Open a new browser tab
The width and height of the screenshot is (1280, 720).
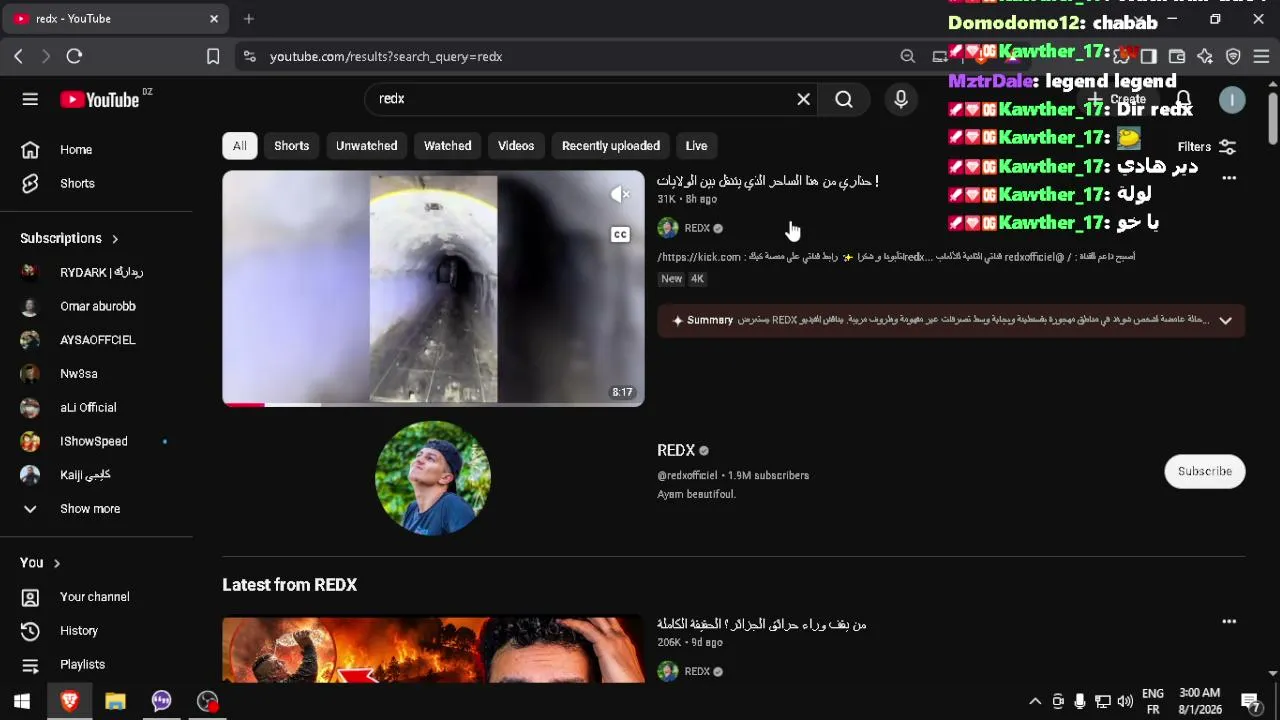[x=249, y=19]
